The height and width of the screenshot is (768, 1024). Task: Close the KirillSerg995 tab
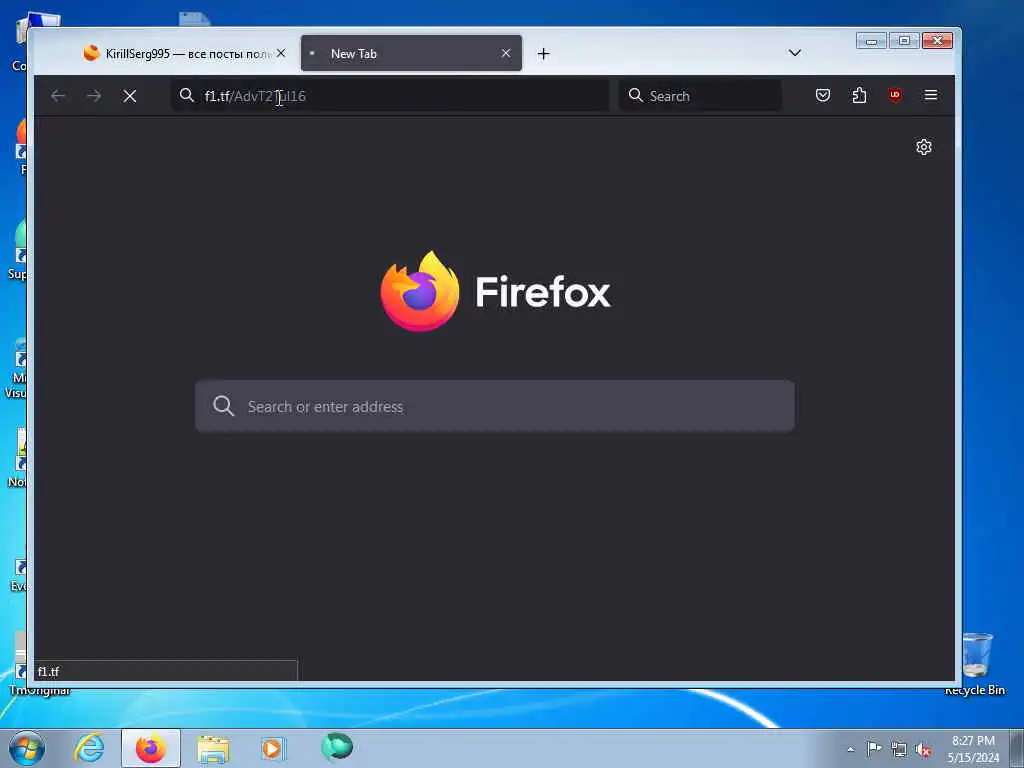pyautogui.click(x=281, y=53)
